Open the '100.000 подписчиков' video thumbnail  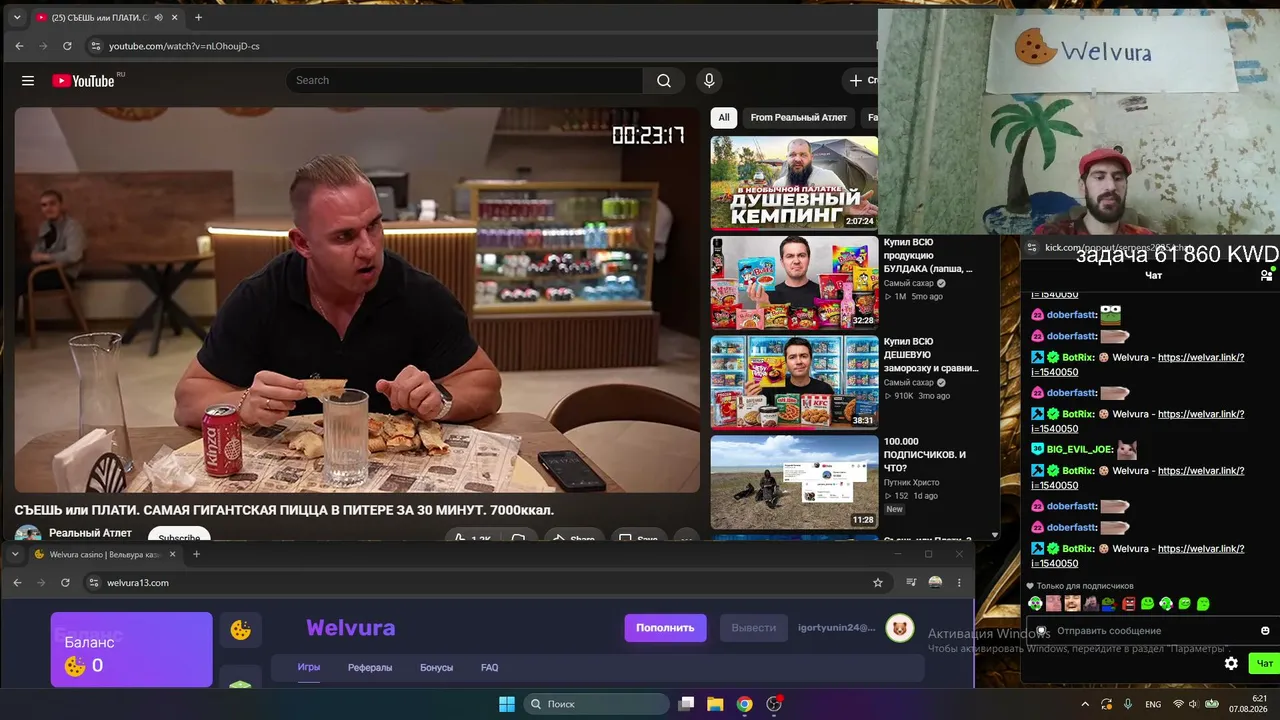(794, 482)
